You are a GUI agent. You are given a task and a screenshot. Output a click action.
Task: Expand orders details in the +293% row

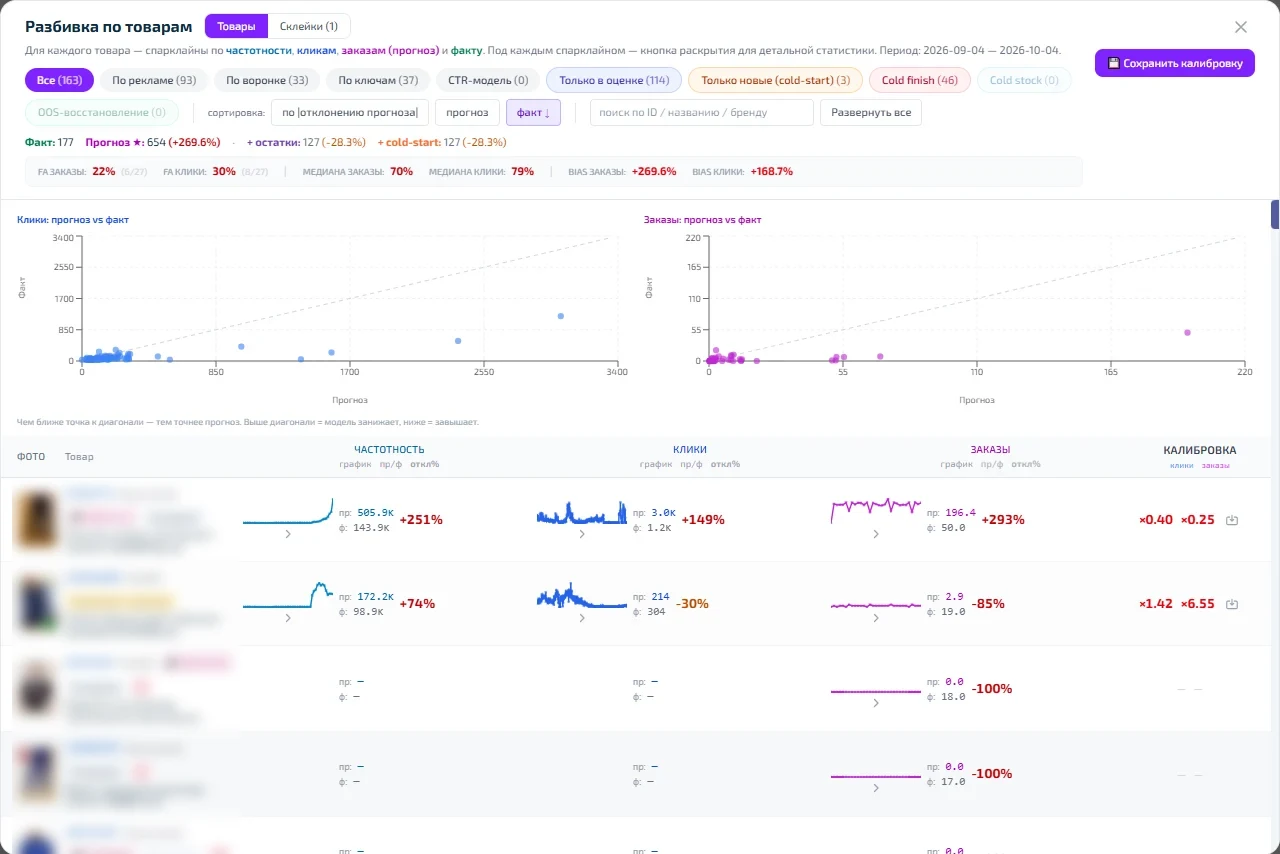coord(876,535)
